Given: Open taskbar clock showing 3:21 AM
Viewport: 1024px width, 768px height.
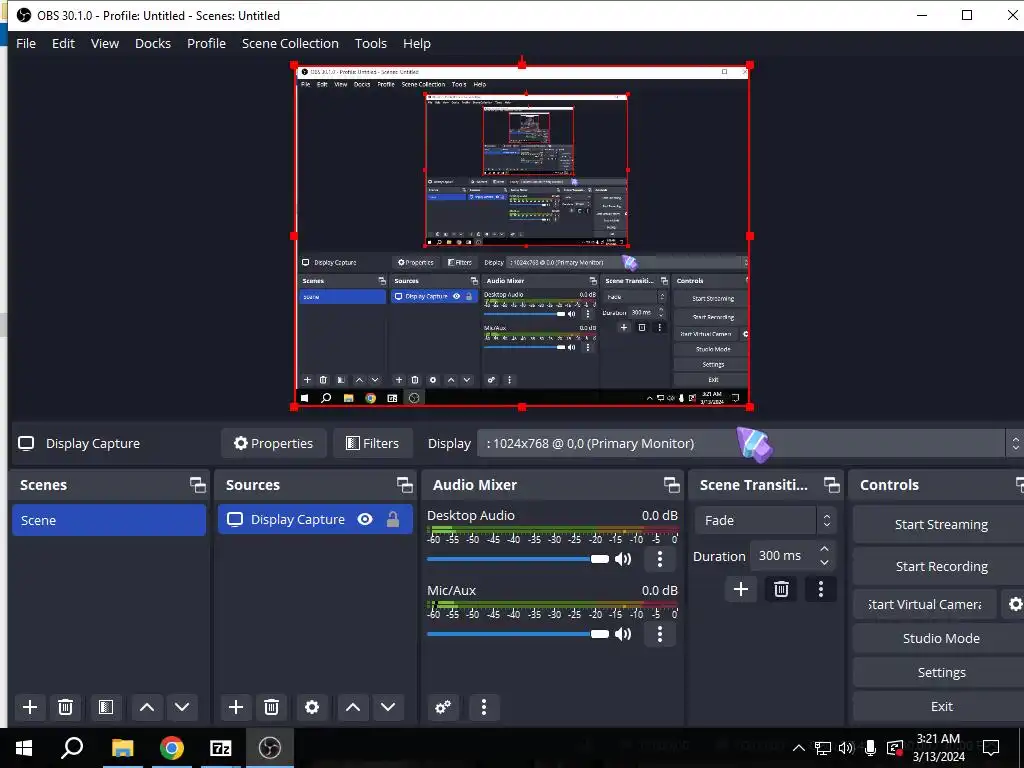Looking at the screenshot, I should (938, 748).
